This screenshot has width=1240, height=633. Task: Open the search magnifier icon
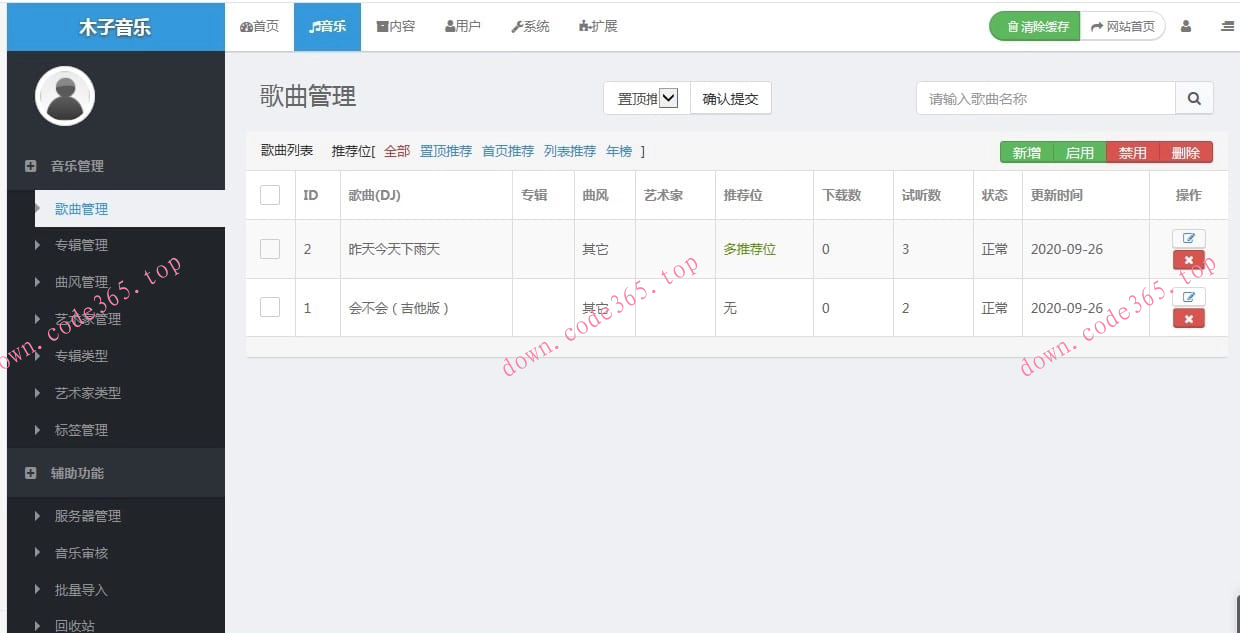(x=1194, y=97)
